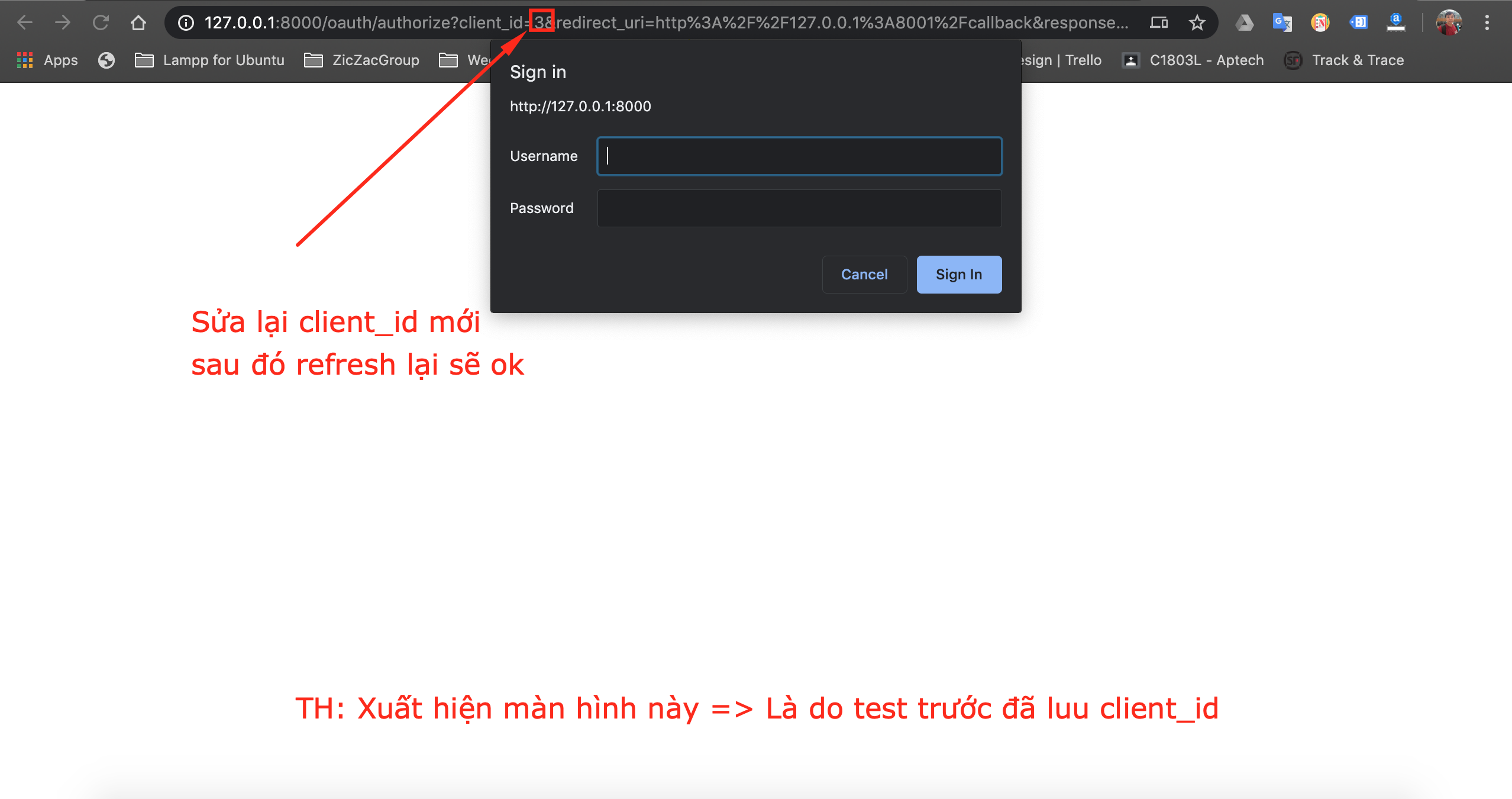Go to the Home page icon
Screen dimensions: 1512x799
(138, 22)
